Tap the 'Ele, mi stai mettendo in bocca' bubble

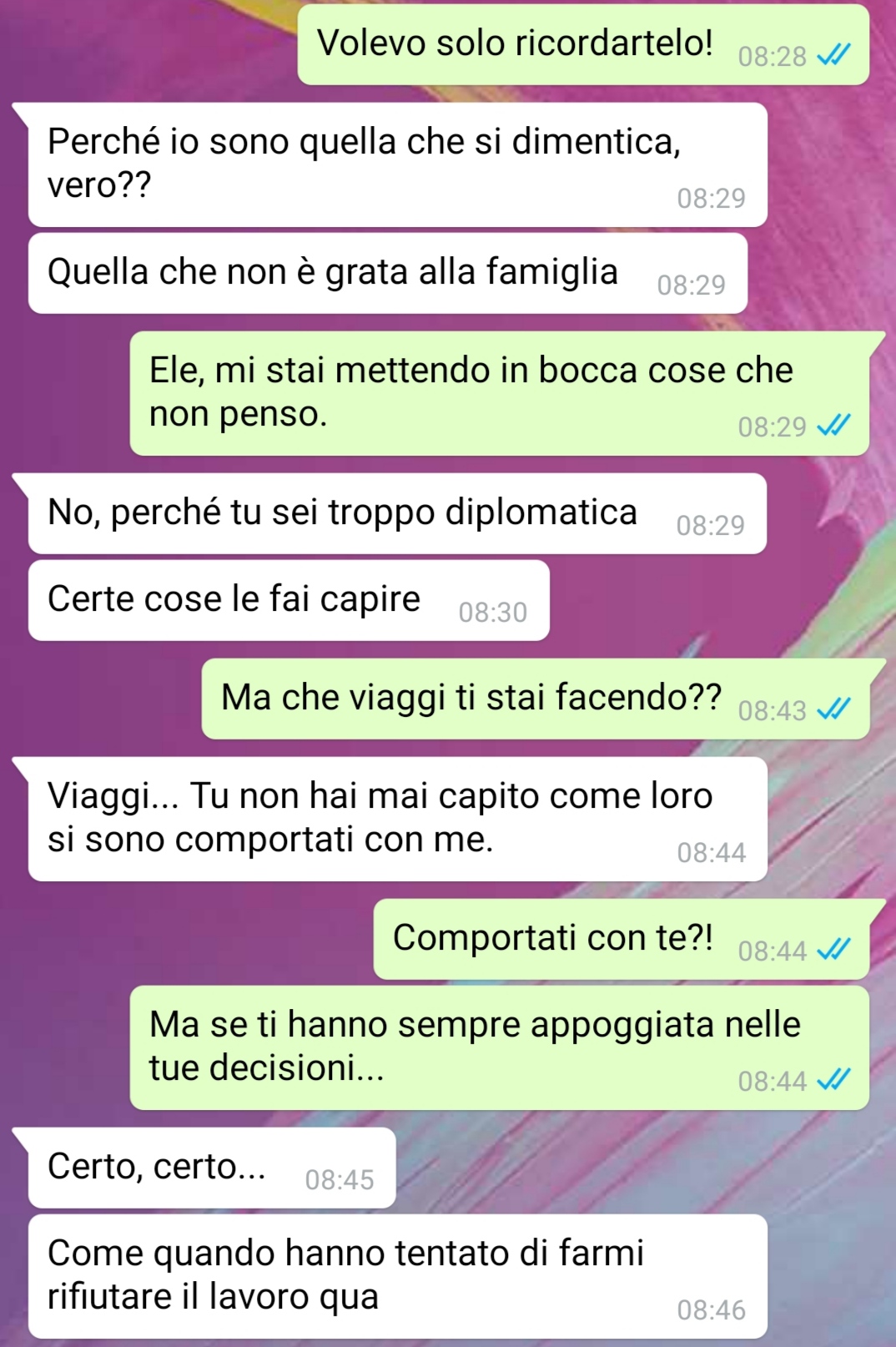[499, 393]
